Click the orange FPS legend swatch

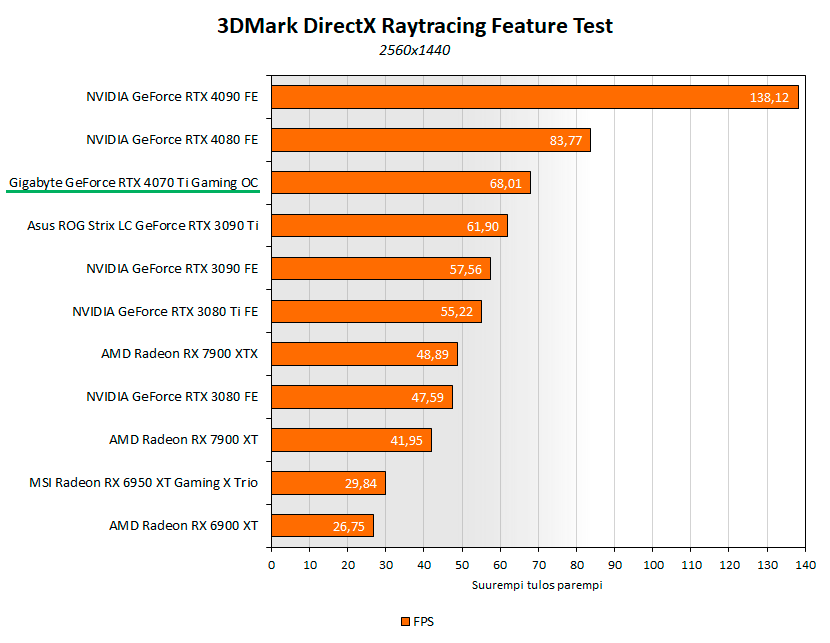405,622
